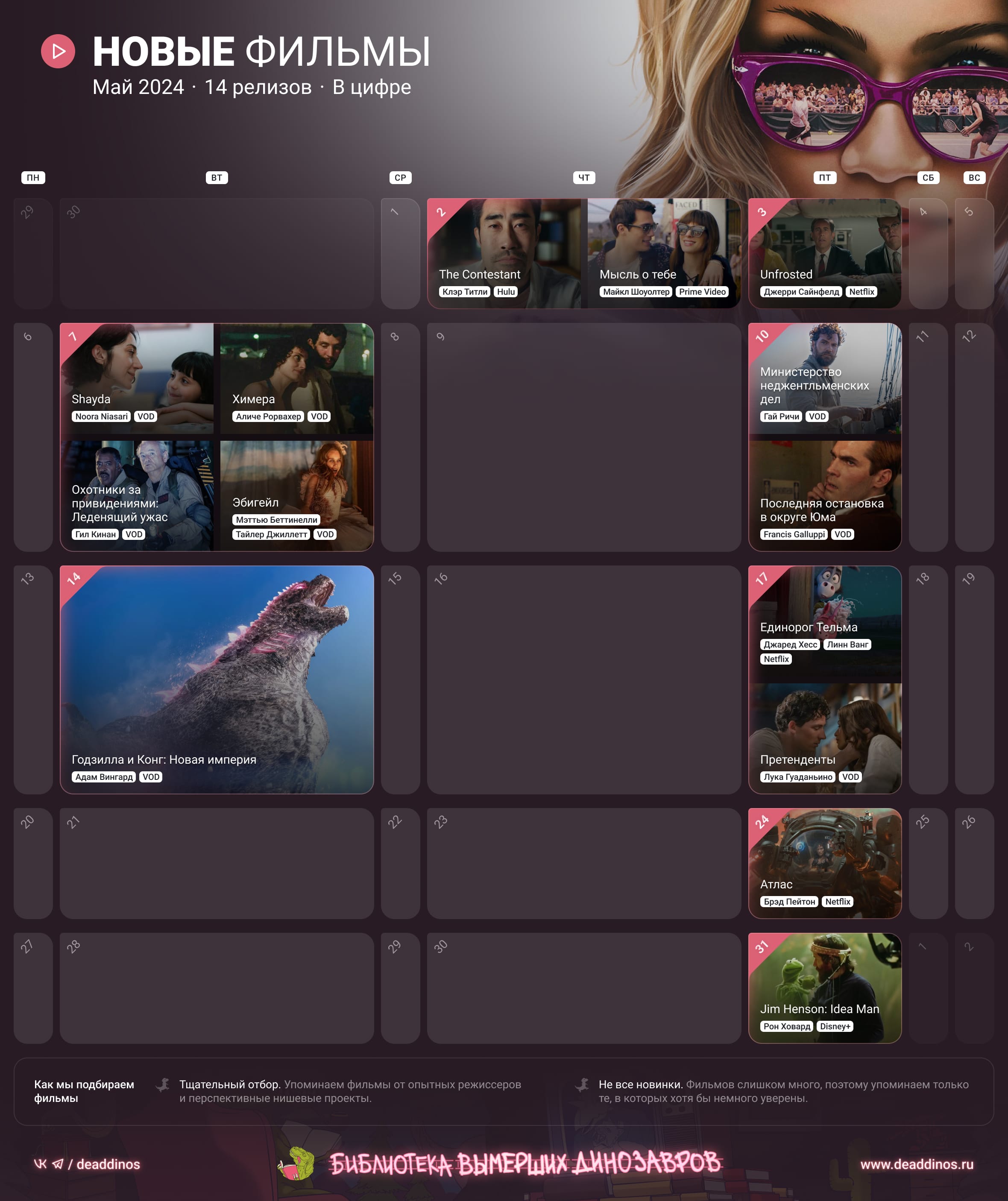Screen dimensions: 1008x1201
Task: Click the НОВЫЕ ФИЛЬМЫ main title
Action: (x=261, y=52)
